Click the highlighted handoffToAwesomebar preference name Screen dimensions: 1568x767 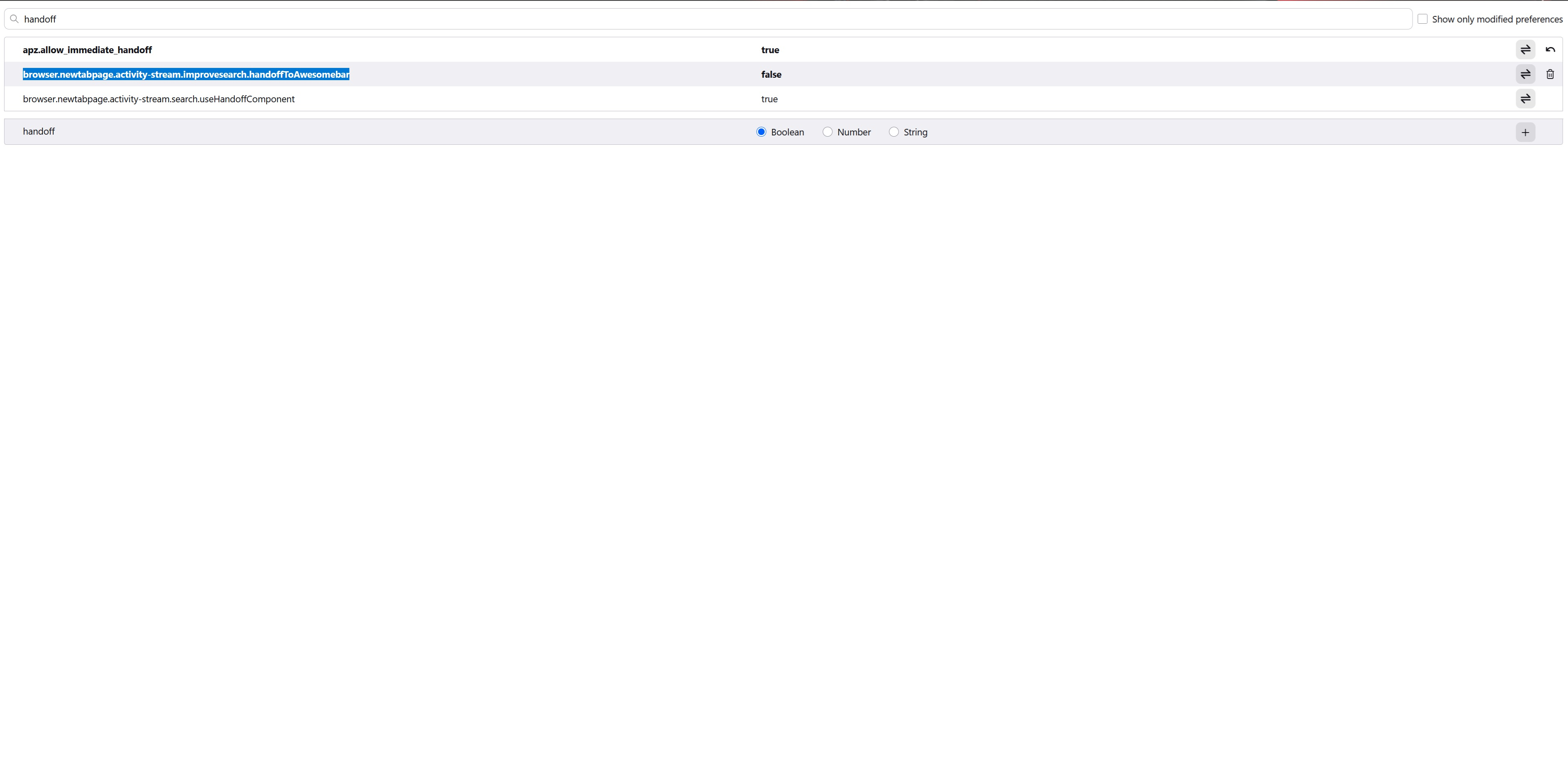point(186,74)
